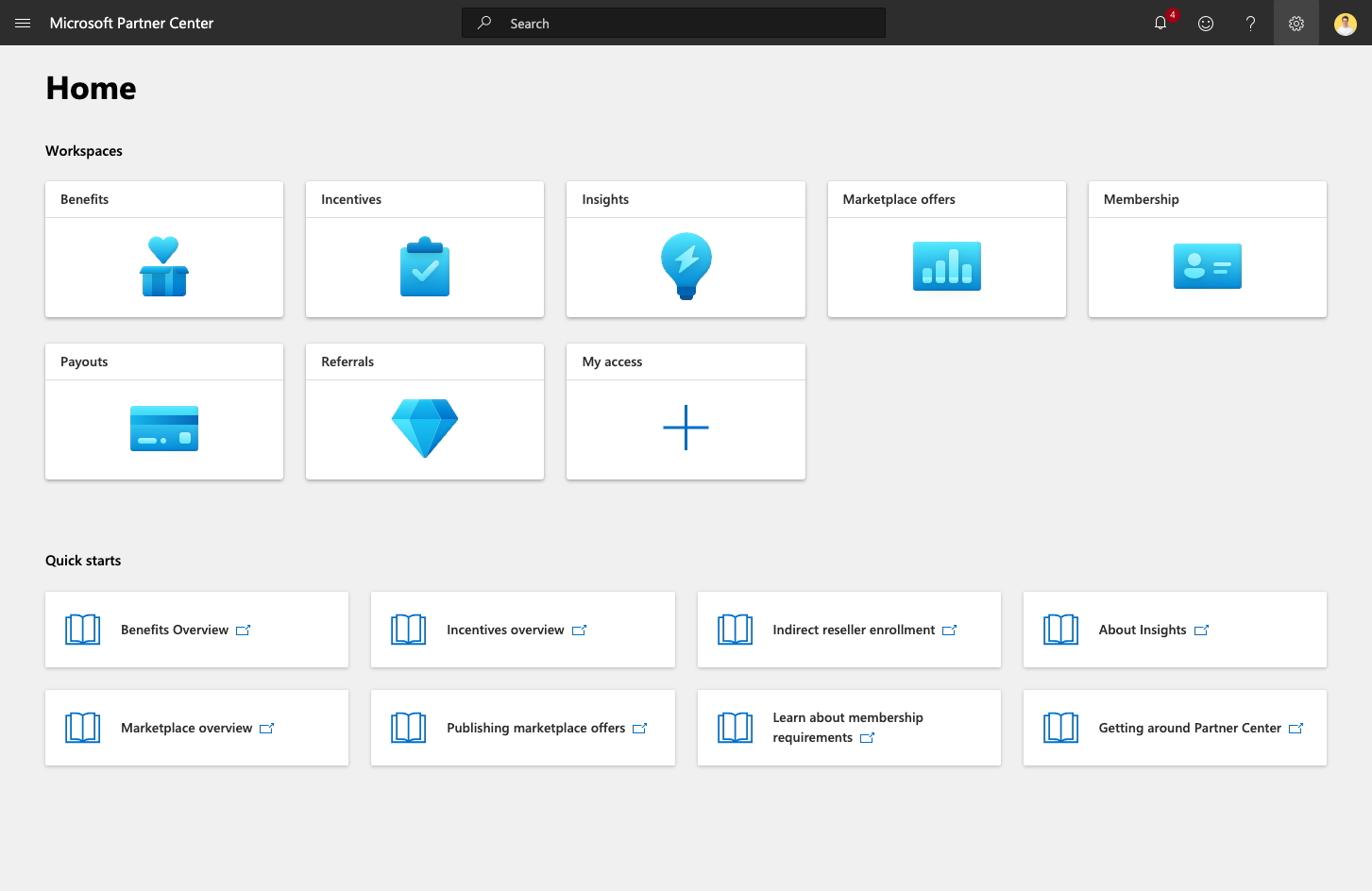Open the Membership workspace title
The image size is (1372, 891).
1142,199
